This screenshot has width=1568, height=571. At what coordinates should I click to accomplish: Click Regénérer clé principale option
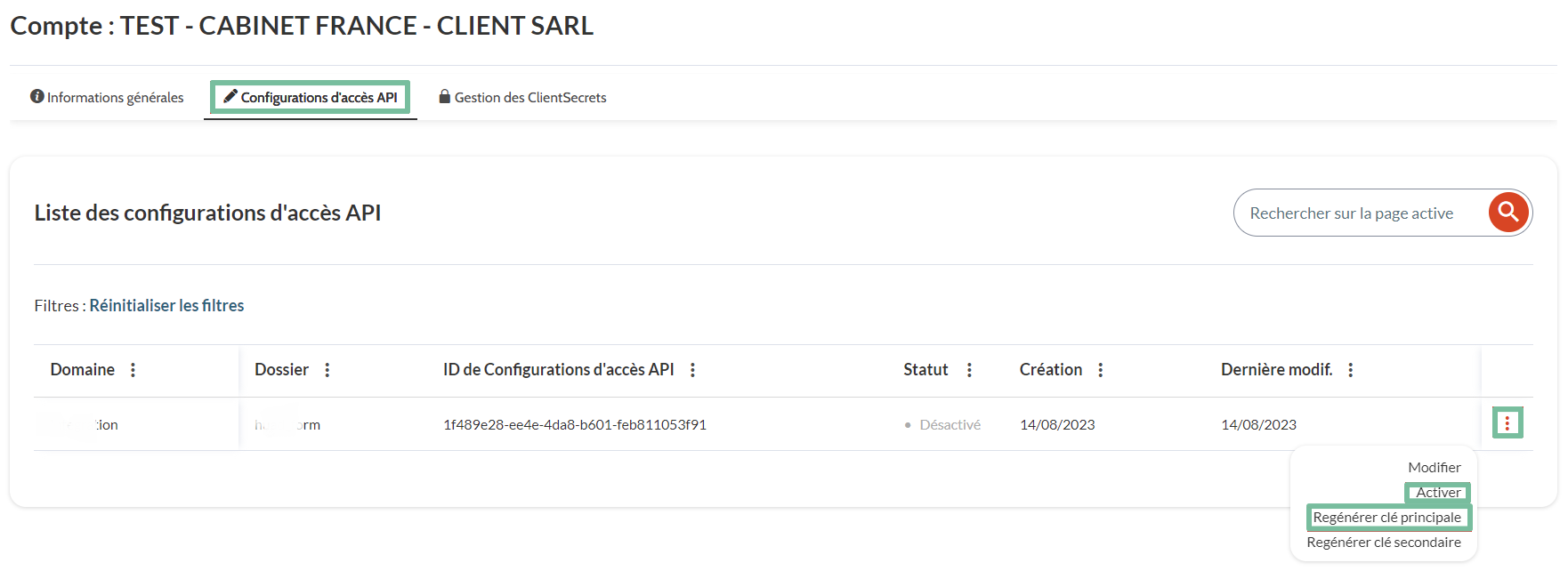point(1386,518)
